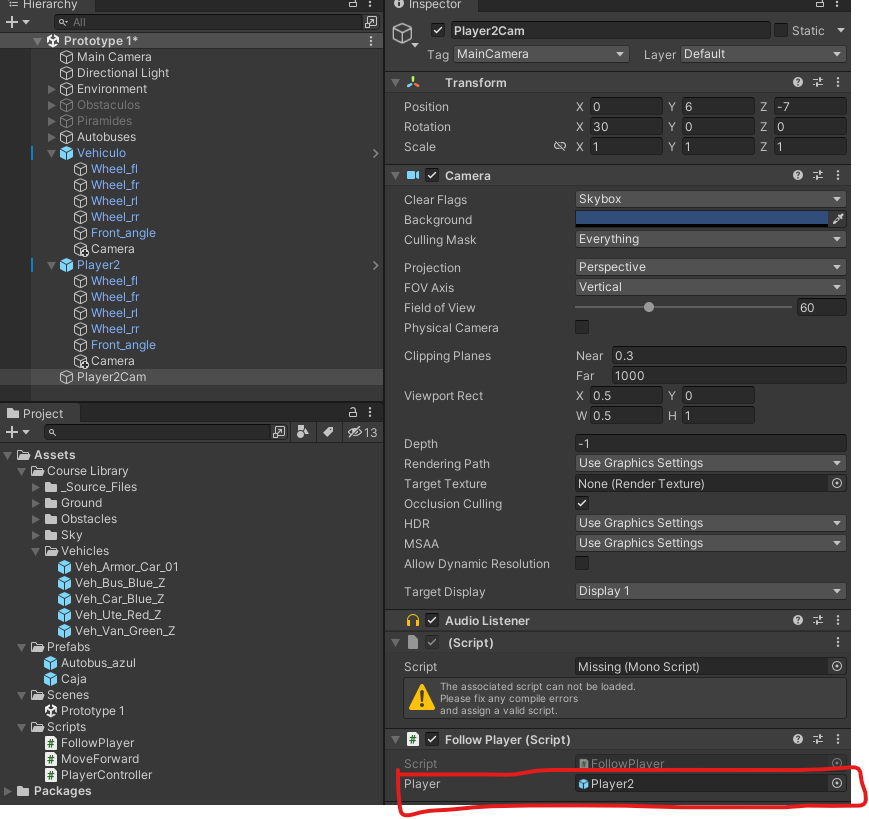869x819 pixels.
Task: Click the Hierarchy search-by-type icon
Action: (370, 22)
